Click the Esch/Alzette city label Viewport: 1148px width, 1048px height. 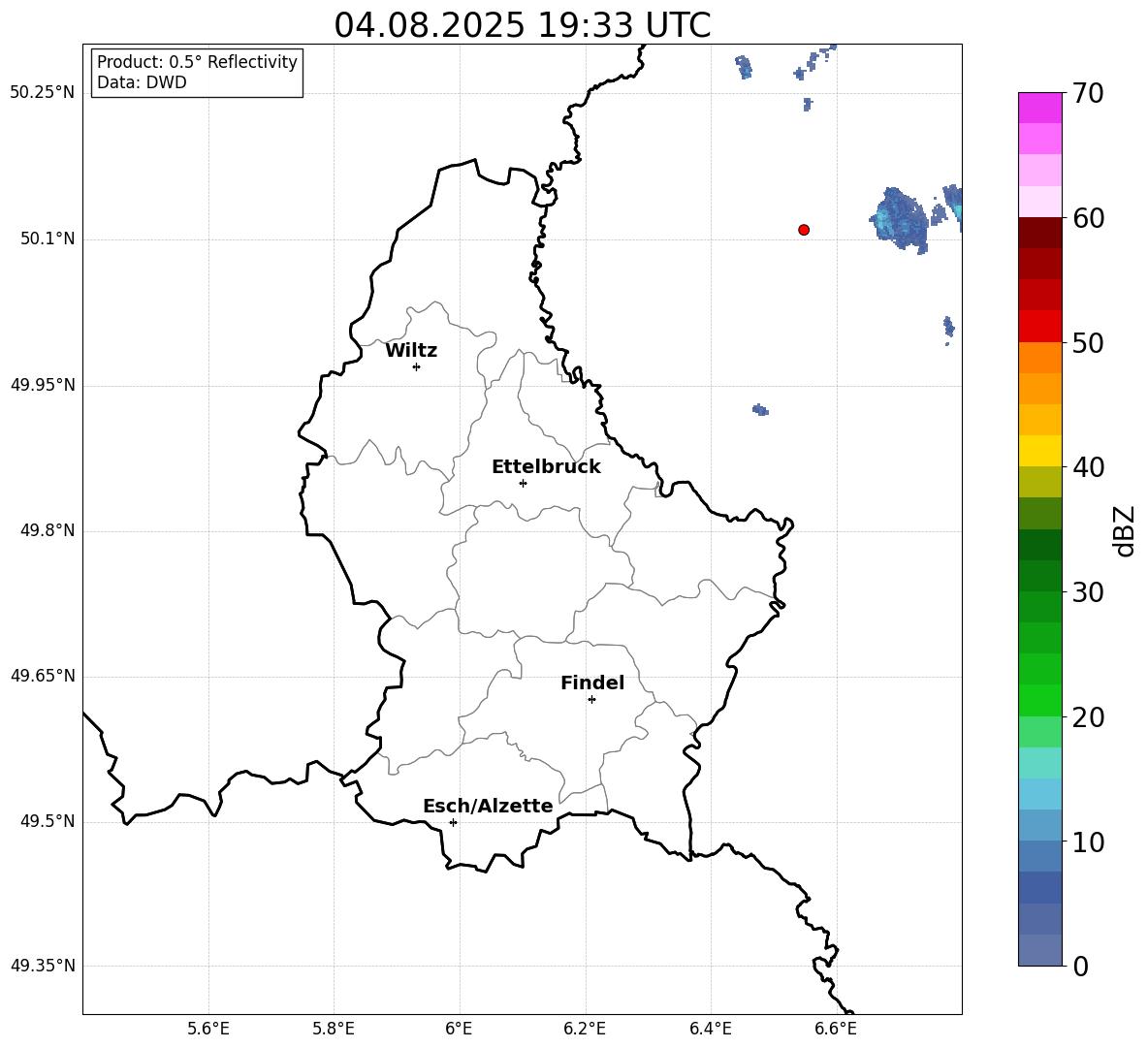(488, 806)
